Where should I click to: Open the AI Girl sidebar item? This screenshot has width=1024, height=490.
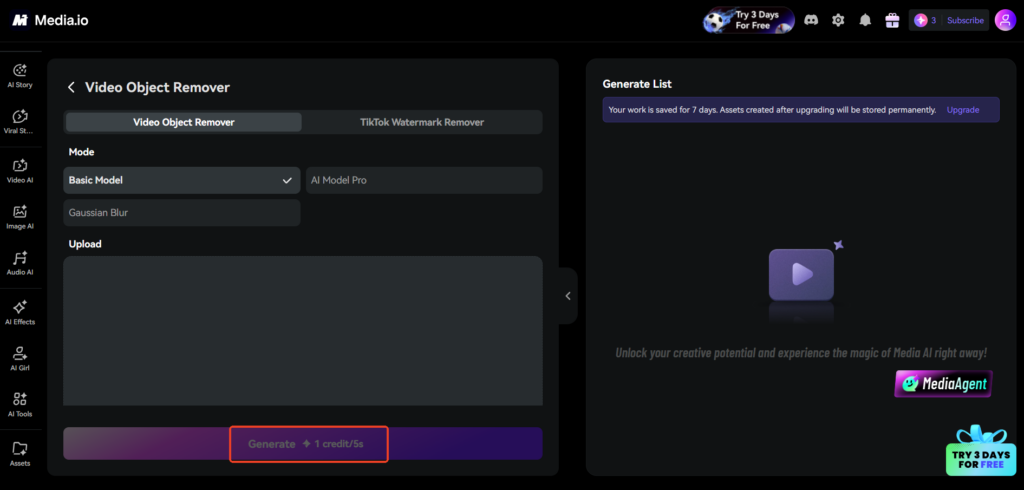20,359
